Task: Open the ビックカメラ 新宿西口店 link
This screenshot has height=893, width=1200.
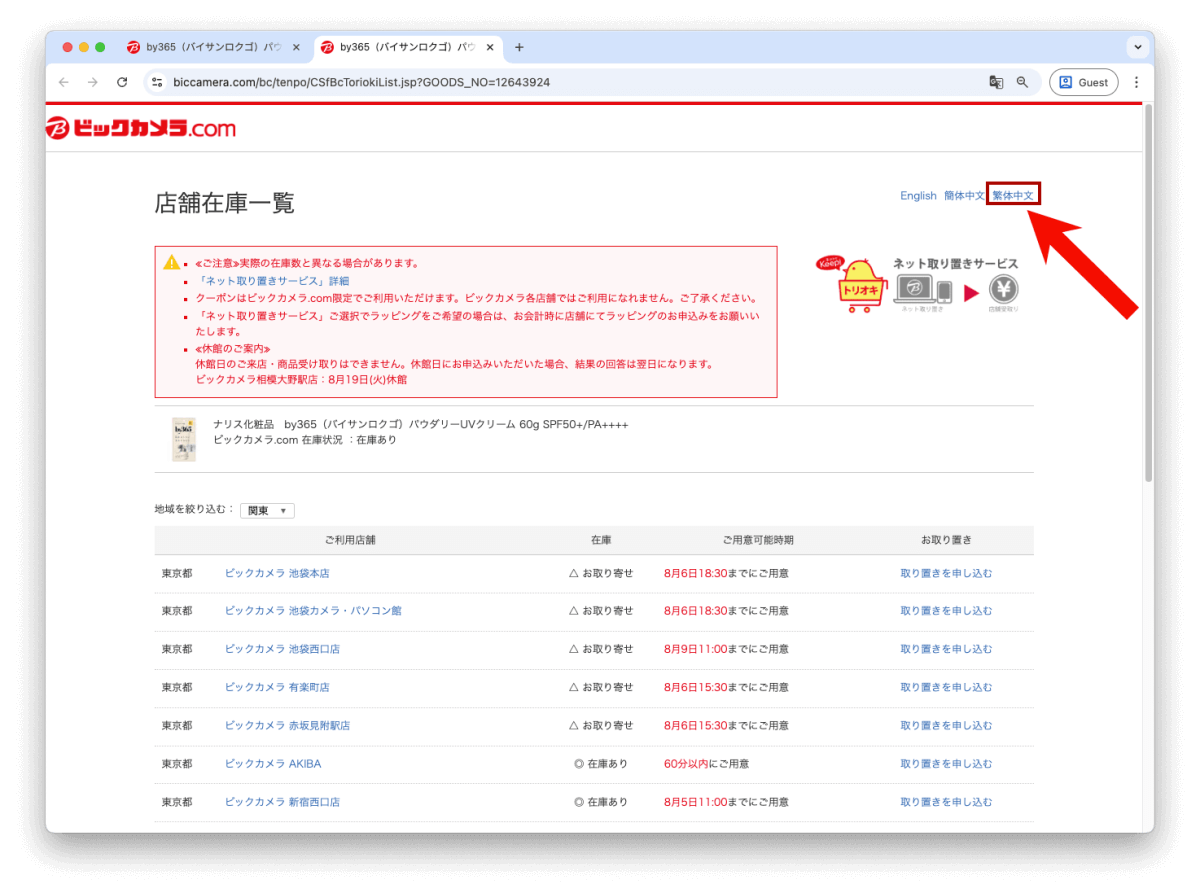Action: pyautogui.click(x=282, y=802)
